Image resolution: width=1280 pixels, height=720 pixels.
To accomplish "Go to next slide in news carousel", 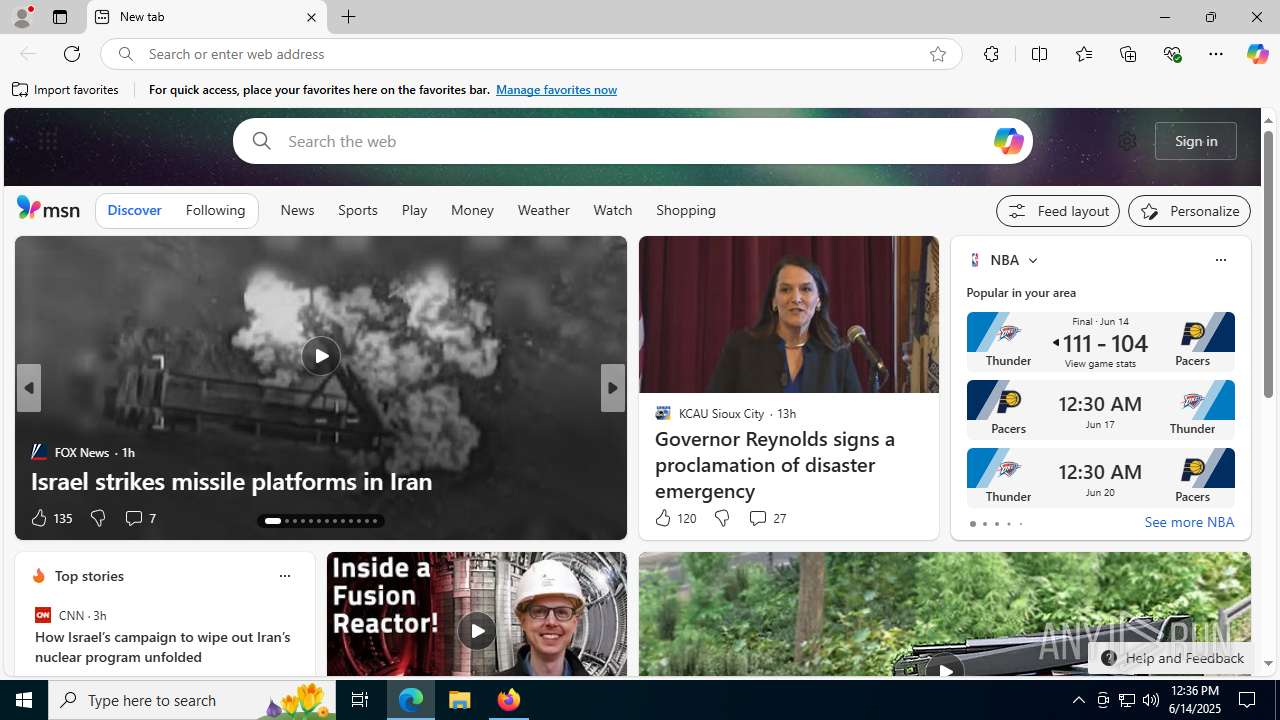I will [612, 388].
